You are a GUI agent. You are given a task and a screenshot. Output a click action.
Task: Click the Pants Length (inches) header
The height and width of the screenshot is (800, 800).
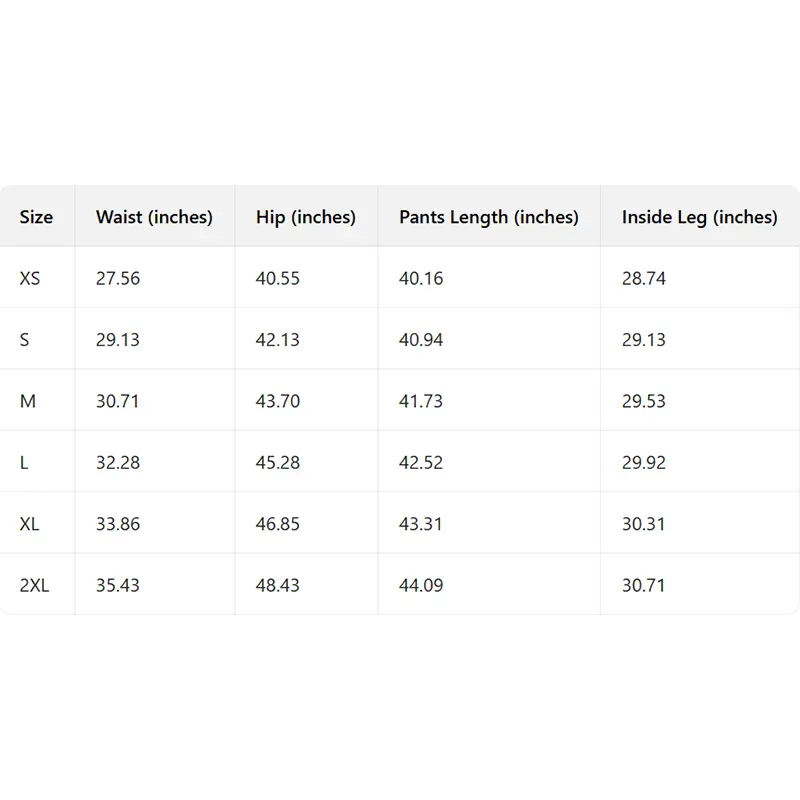click(x=488, y=217)
